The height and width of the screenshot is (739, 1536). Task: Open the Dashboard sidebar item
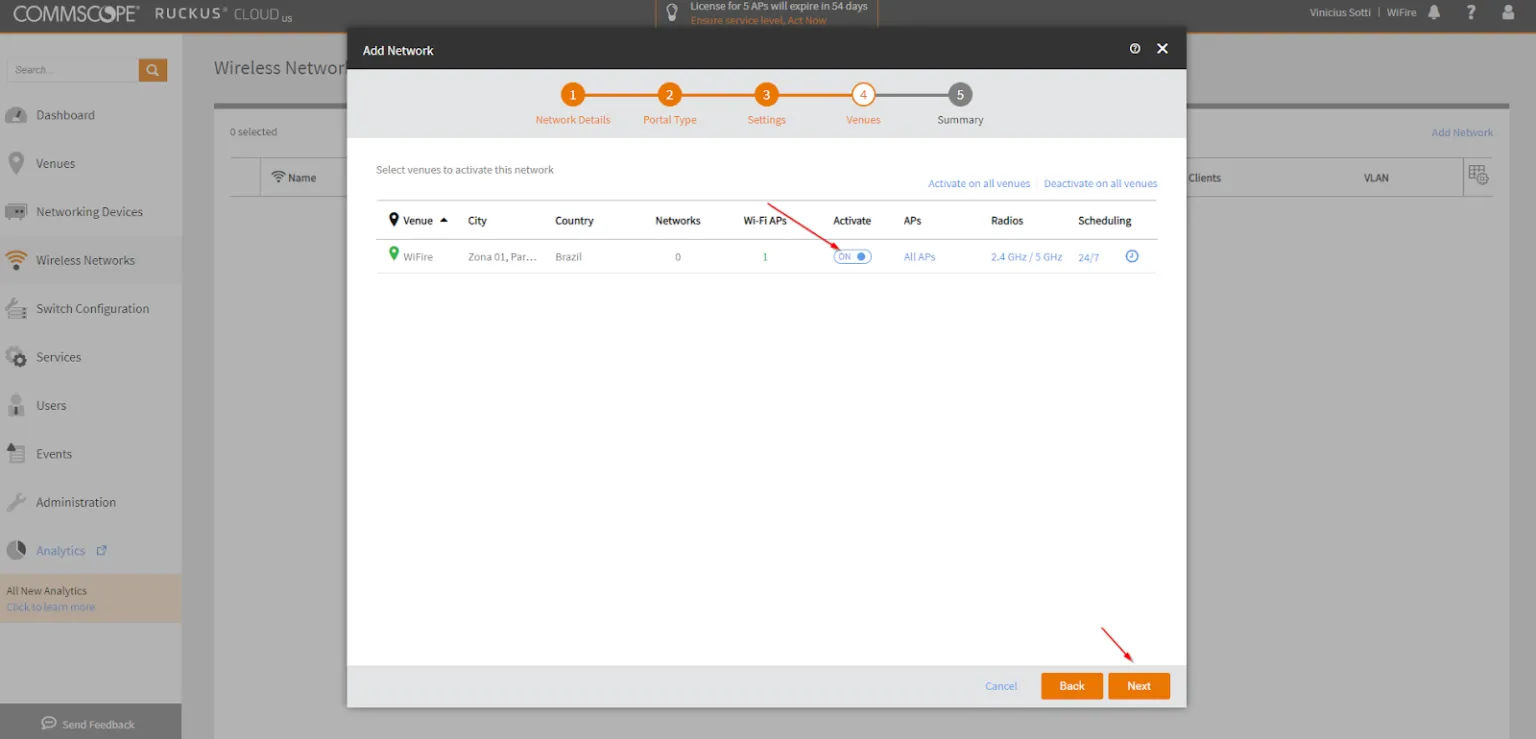tap(65, 115)
